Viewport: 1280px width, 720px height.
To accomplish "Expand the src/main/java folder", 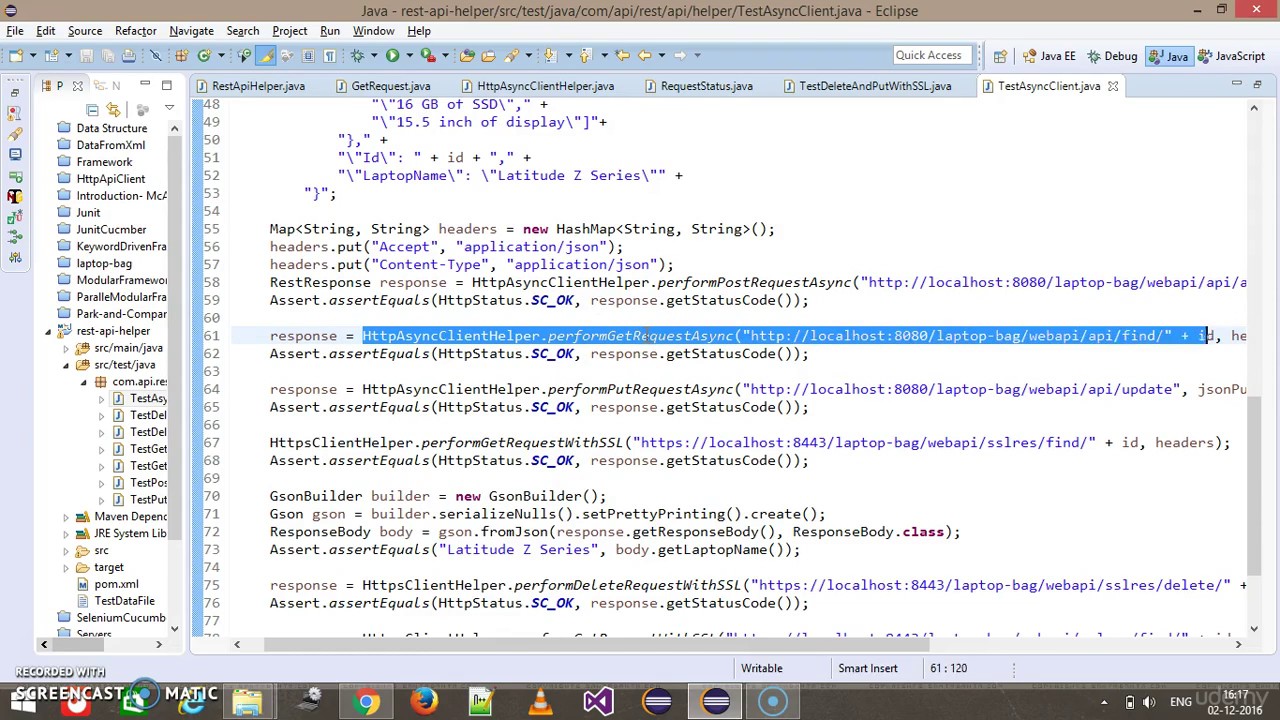I will pos(67,348).
